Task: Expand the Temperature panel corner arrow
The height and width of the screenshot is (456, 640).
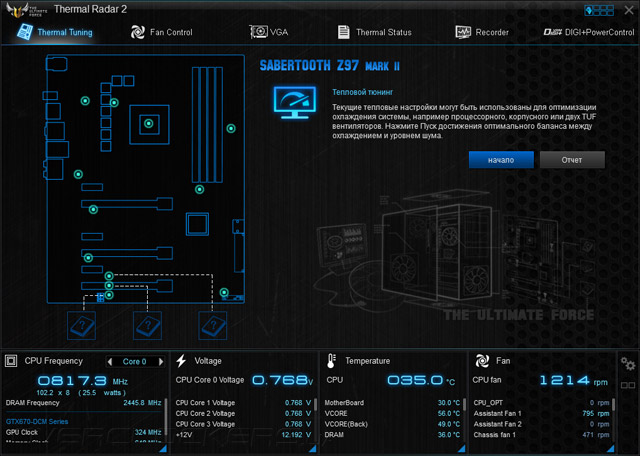Action: tap(461, 449)
